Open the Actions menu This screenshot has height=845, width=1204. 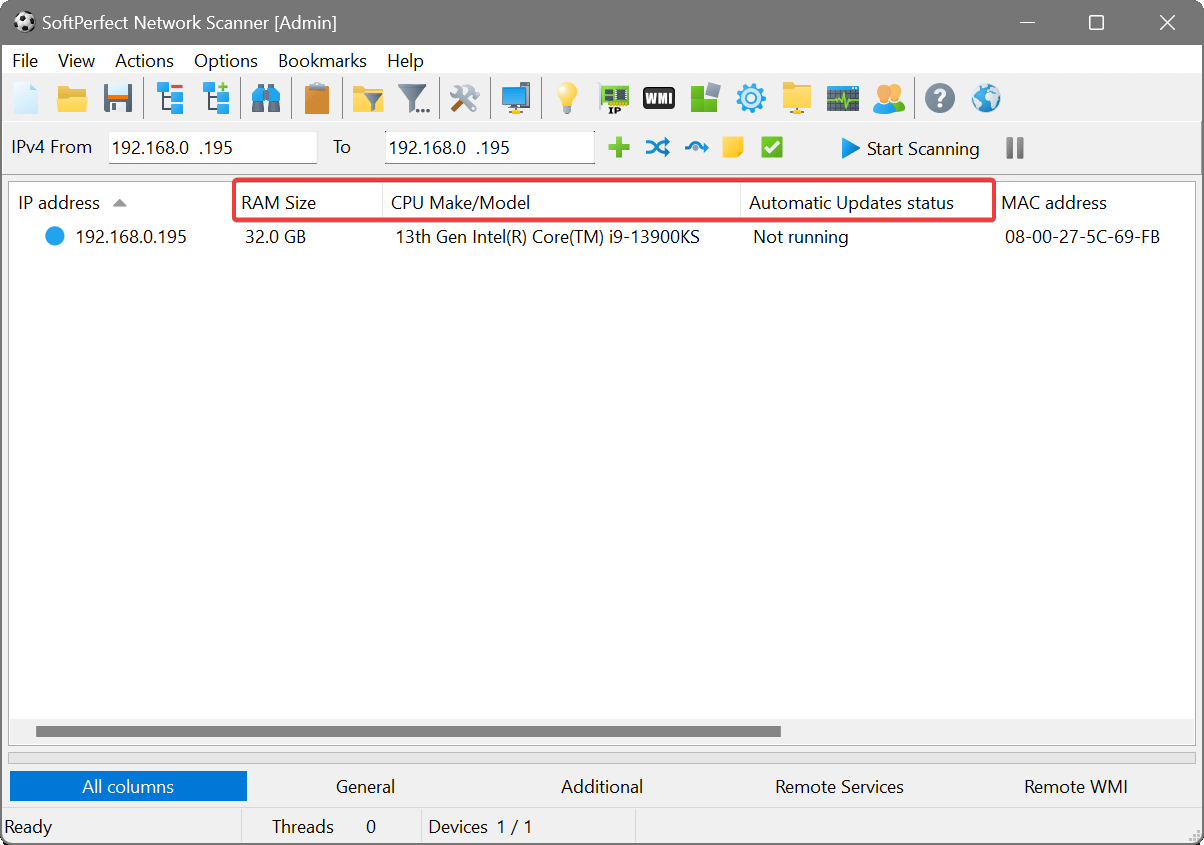pos(144,61)
